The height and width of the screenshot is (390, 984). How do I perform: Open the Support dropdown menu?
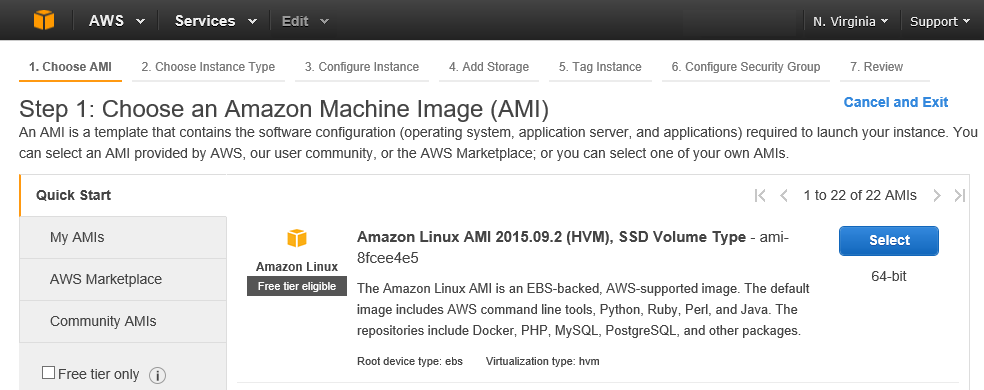tap(939, 21)
